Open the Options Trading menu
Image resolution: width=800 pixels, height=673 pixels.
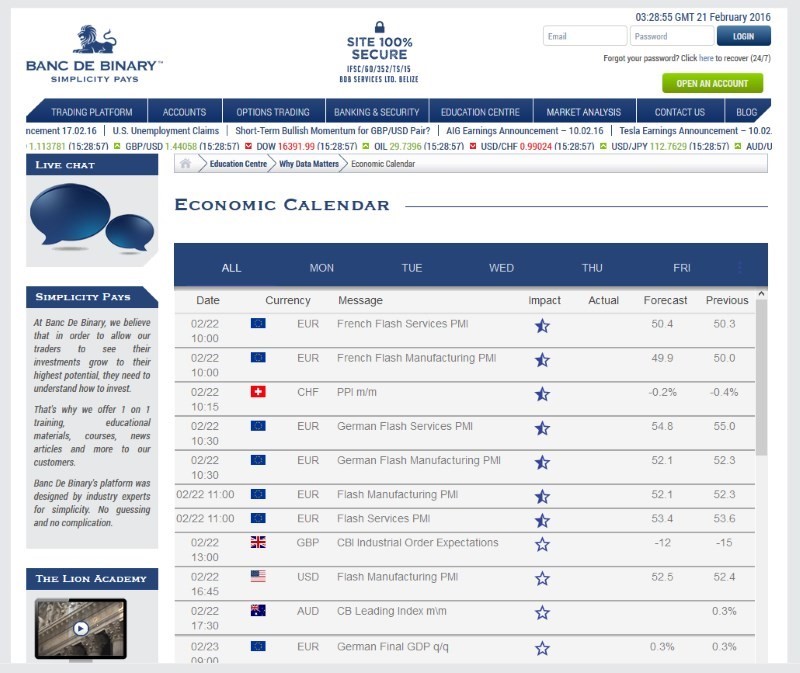coord(273,112)
